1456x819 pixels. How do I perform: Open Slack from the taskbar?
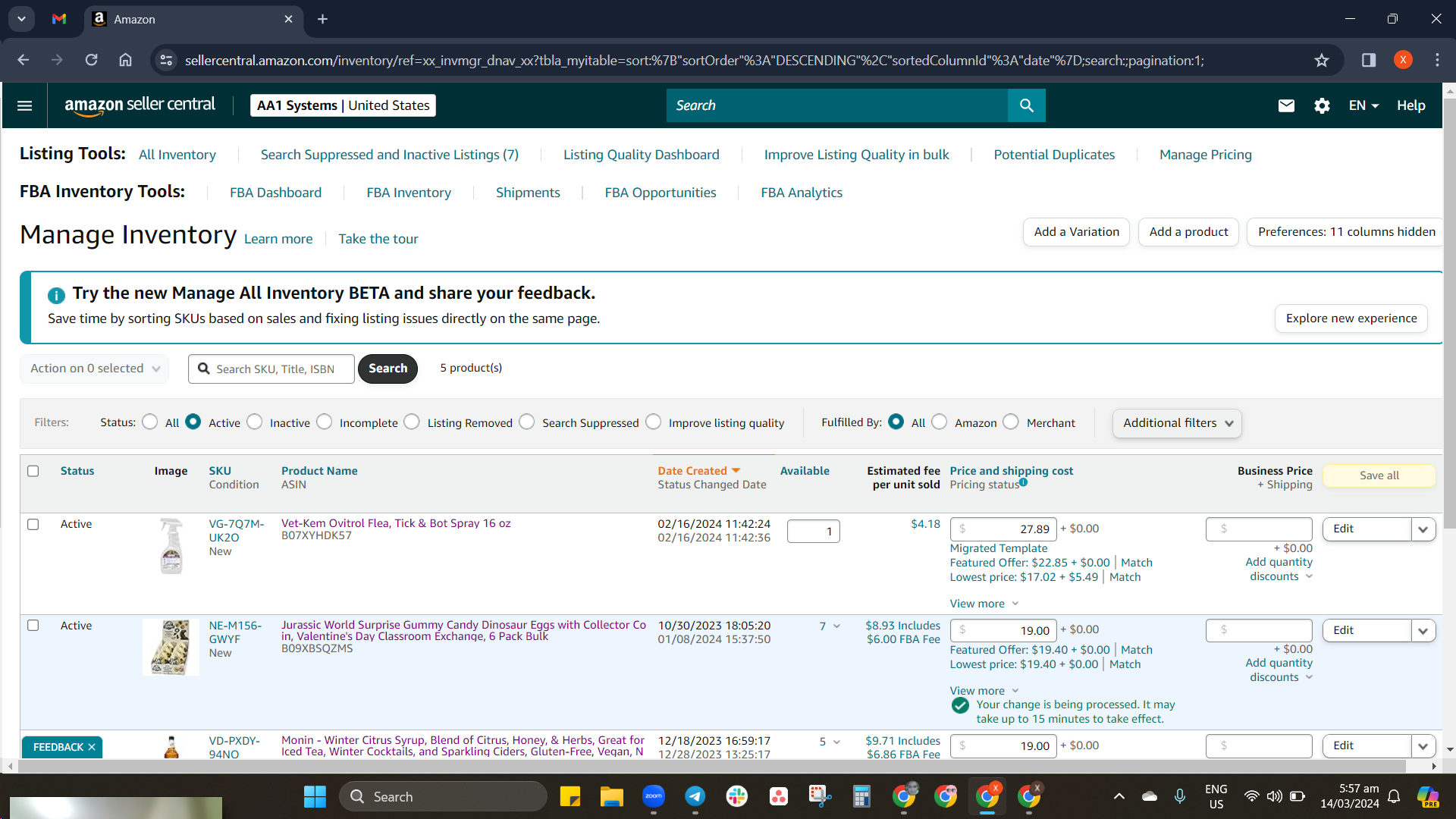click(x=736, y=796)
